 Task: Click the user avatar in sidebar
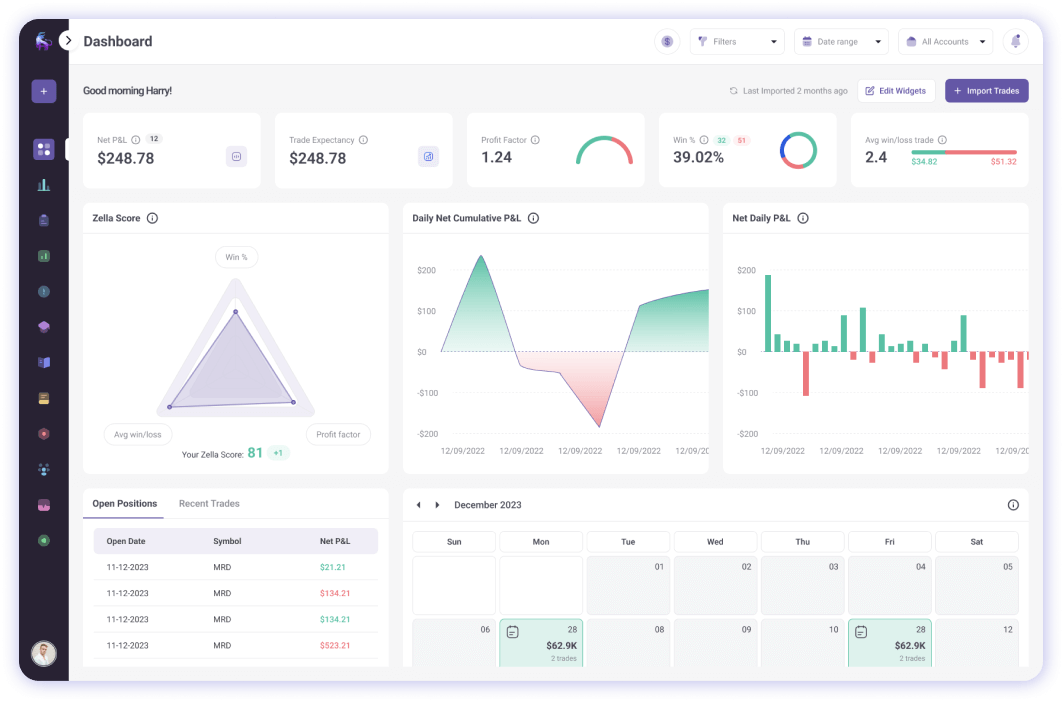[43, 653]
